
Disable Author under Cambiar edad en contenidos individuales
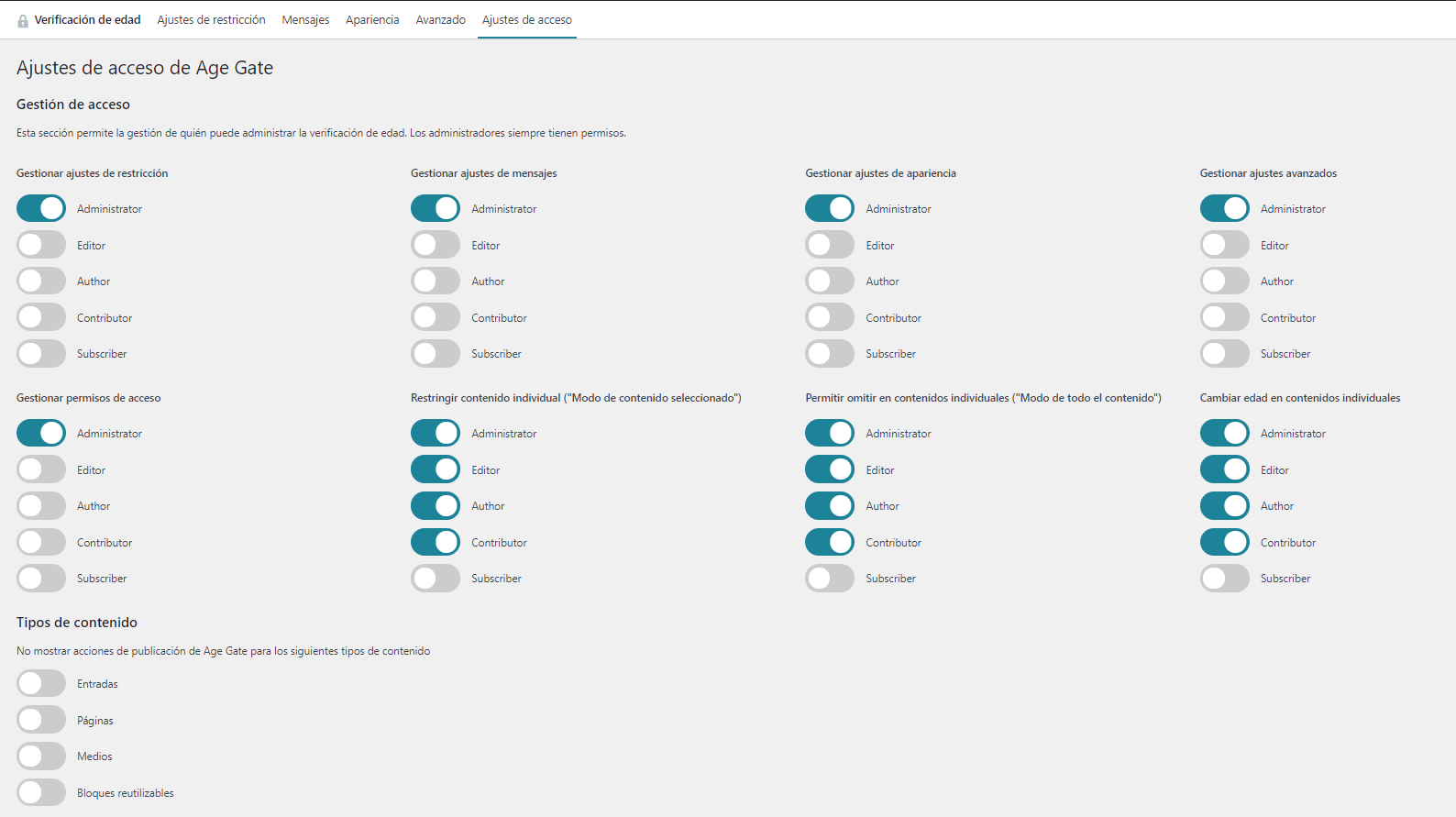tap(1225, 505)
